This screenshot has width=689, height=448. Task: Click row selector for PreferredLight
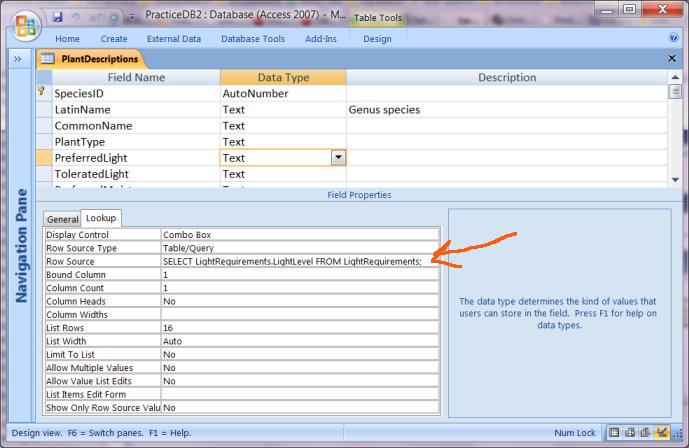pyautogui.click(x=44, y=158)
